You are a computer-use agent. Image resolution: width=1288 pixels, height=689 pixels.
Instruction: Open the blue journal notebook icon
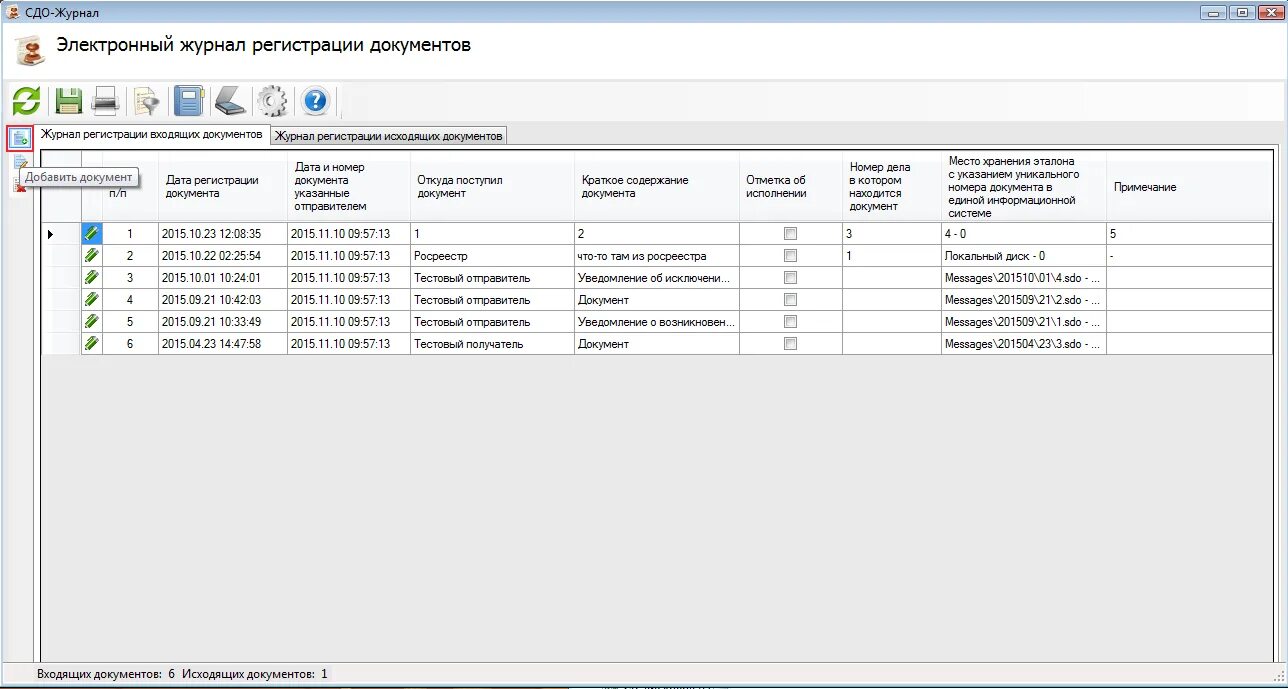click(188, 101)
